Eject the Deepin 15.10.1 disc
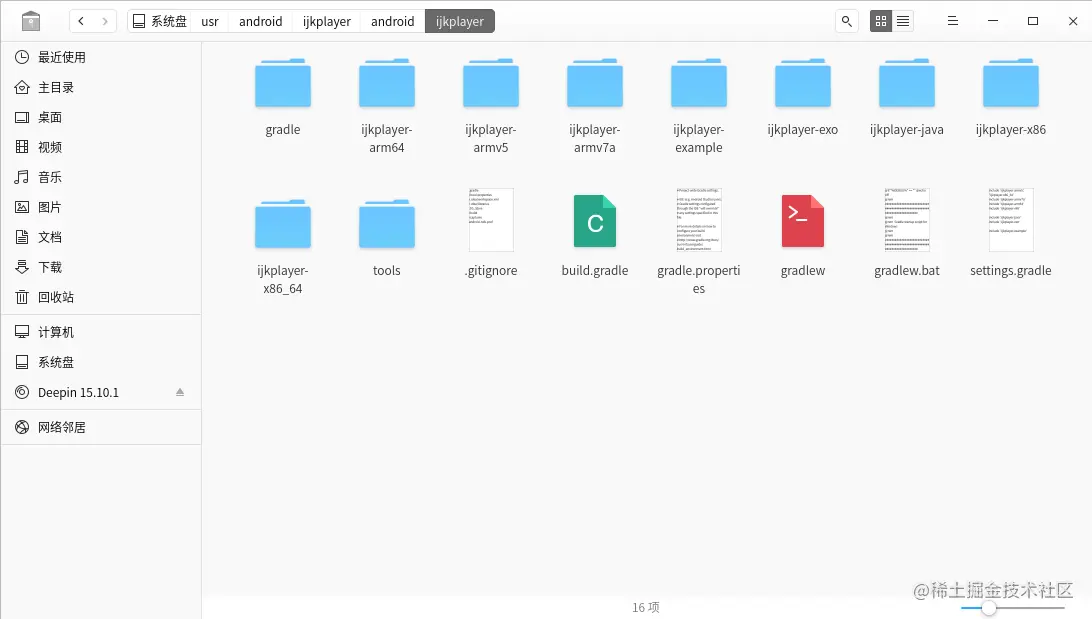The height and width of the screenshot is (619, 1092). click(180, 392)
